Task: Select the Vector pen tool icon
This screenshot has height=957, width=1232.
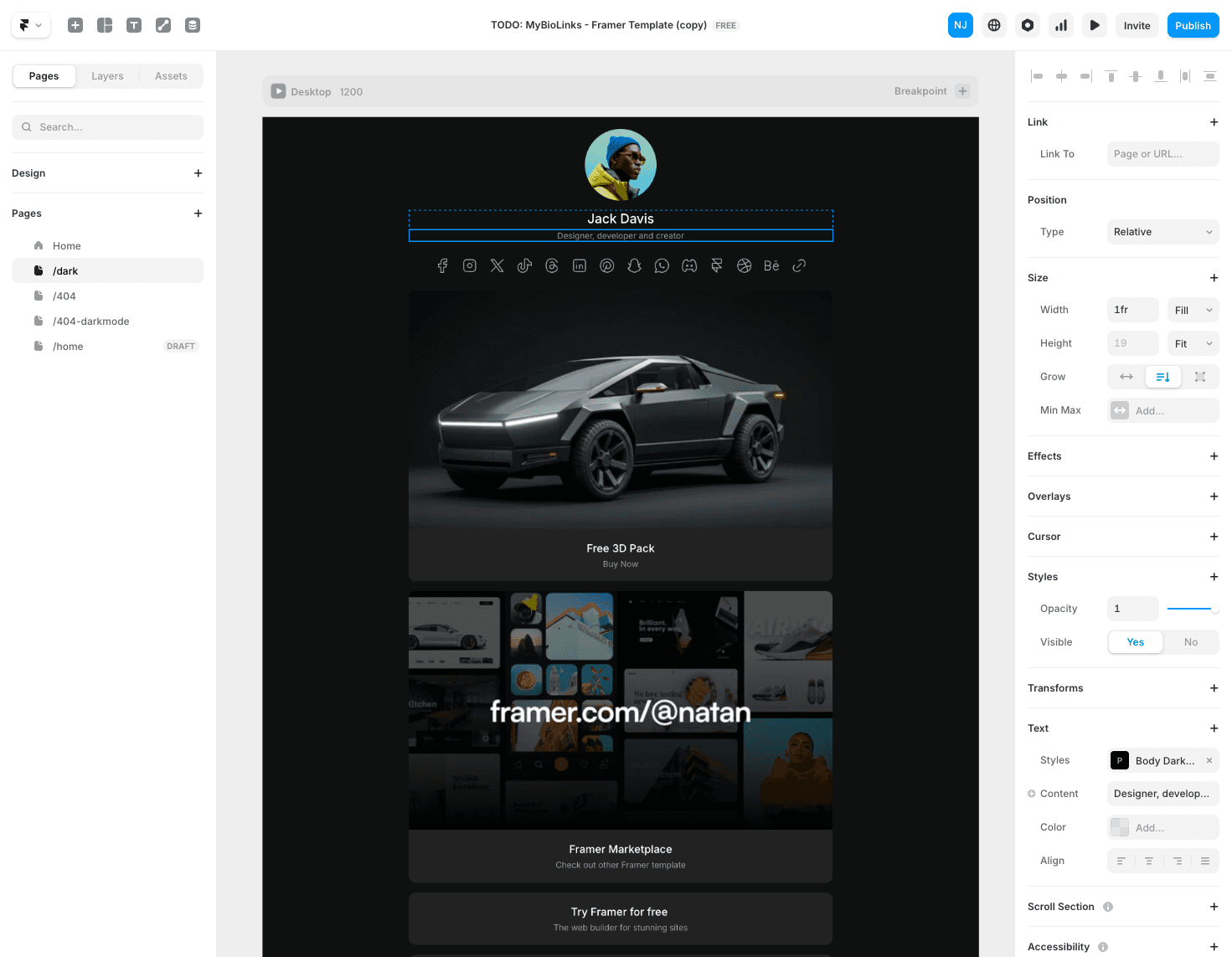Action: [x=163, y=25]
